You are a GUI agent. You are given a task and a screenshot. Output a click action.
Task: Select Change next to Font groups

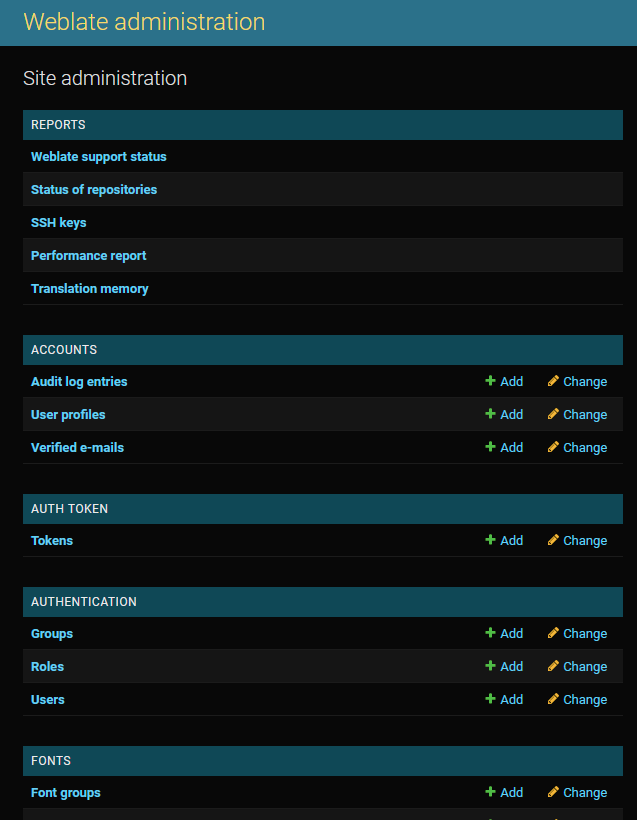coord(584,792)
